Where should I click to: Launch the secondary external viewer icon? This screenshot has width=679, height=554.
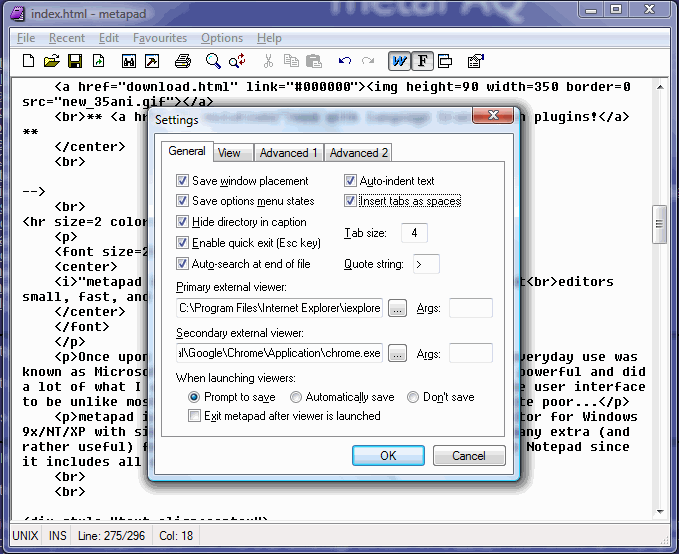tap(152, 61)
